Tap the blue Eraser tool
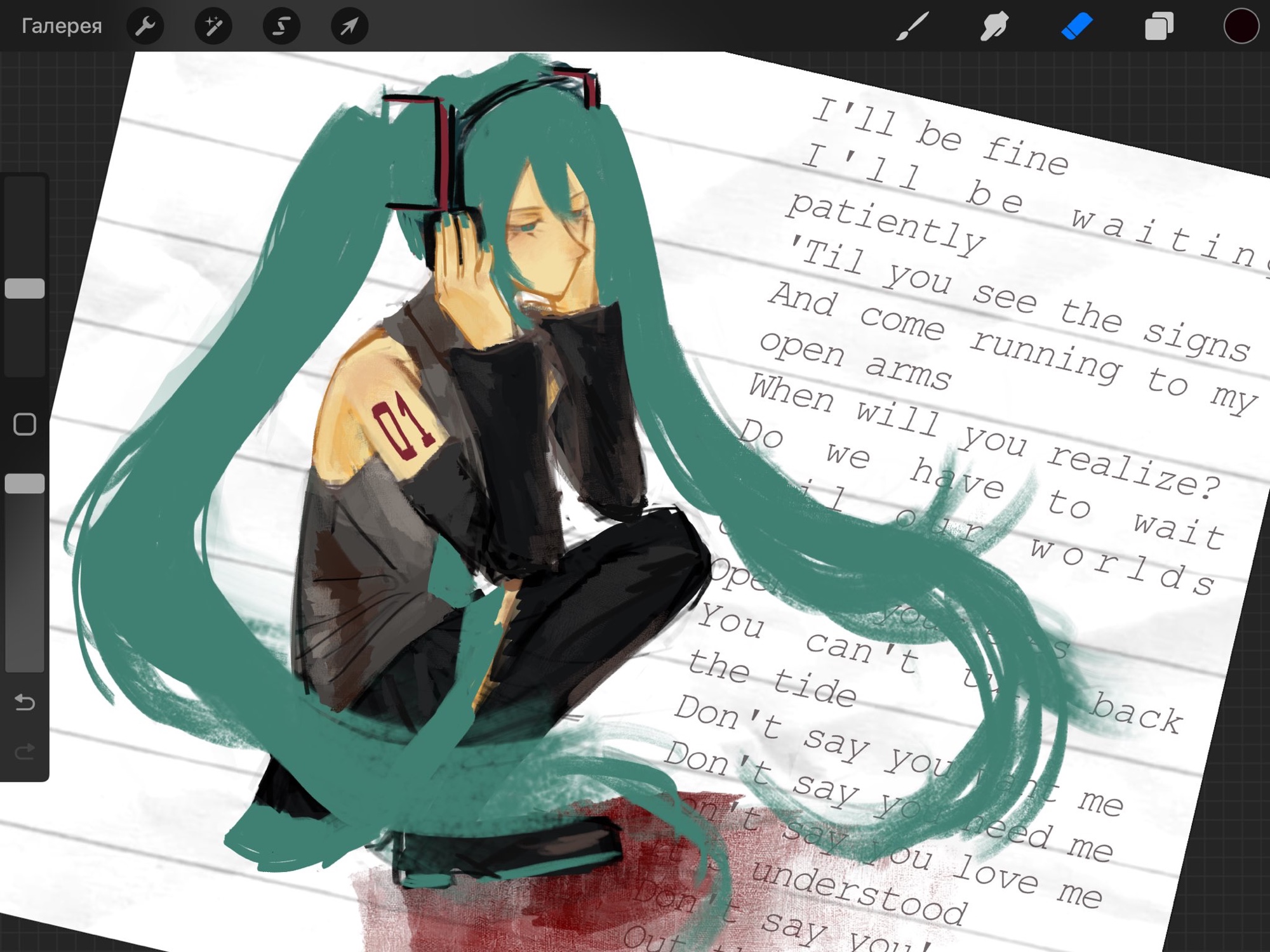This screenshot has width=1270, height=952. (x=1077, y=26)
